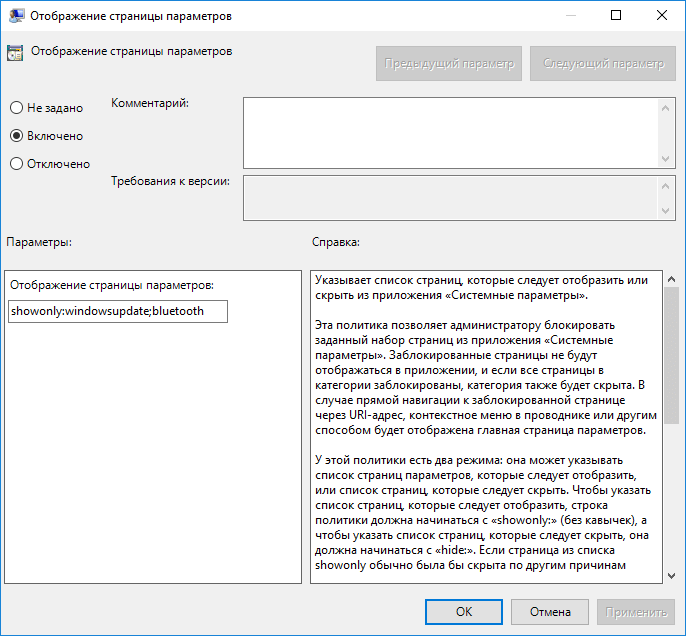Click up arrow of the comment scrollbar
This screenshot has height=636, width=686.
pos(665,108)
